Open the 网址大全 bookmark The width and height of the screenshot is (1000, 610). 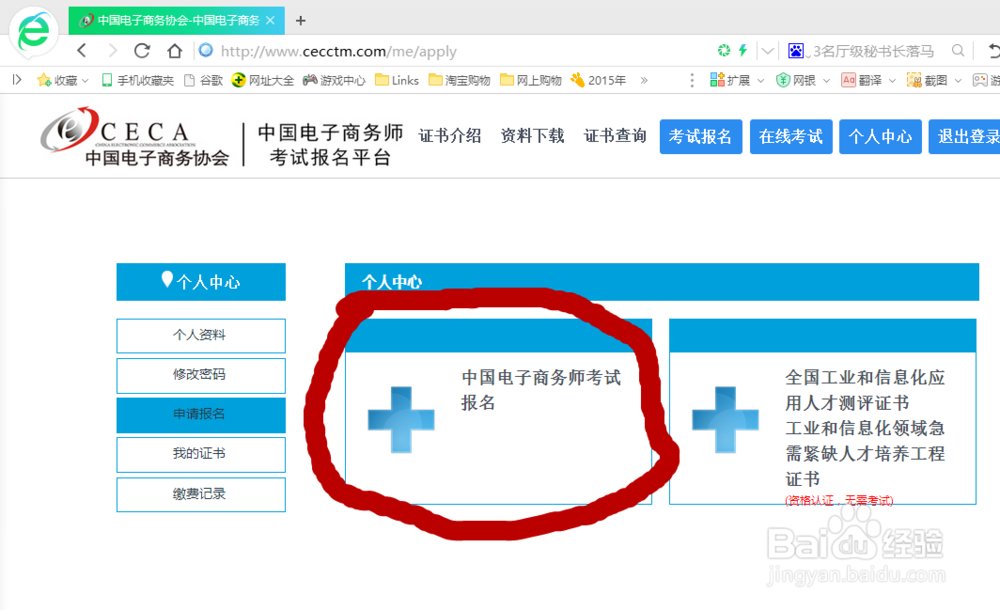click(x=263, y=80)
